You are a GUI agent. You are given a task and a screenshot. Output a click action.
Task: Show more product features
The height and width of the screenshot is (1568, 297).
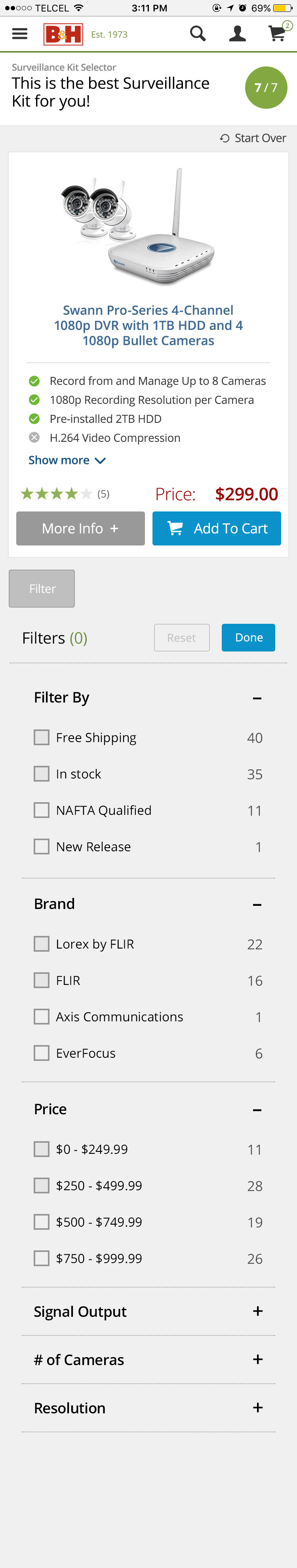coord(67,460)
